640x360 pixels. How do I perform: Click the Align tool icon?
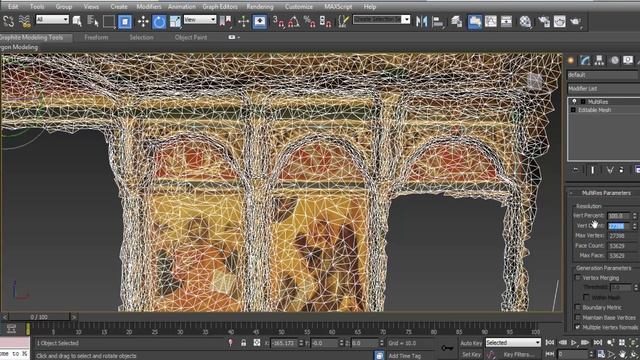[x=438, y=21]
